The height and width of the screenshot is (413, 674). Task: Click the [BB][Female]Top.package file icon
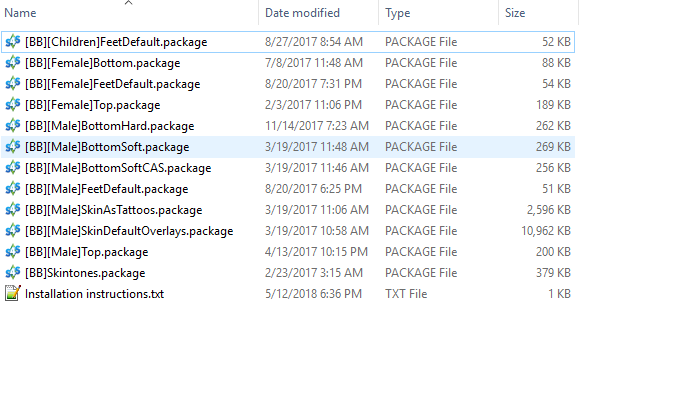pos(13,105)
